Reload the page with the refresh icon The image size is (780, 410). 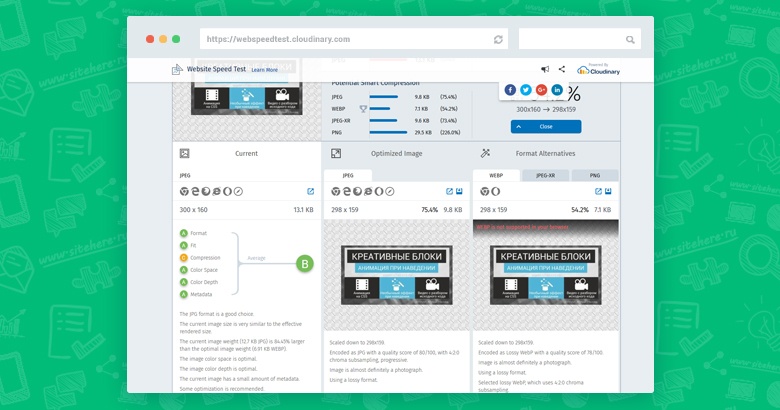tap(498, 39)
